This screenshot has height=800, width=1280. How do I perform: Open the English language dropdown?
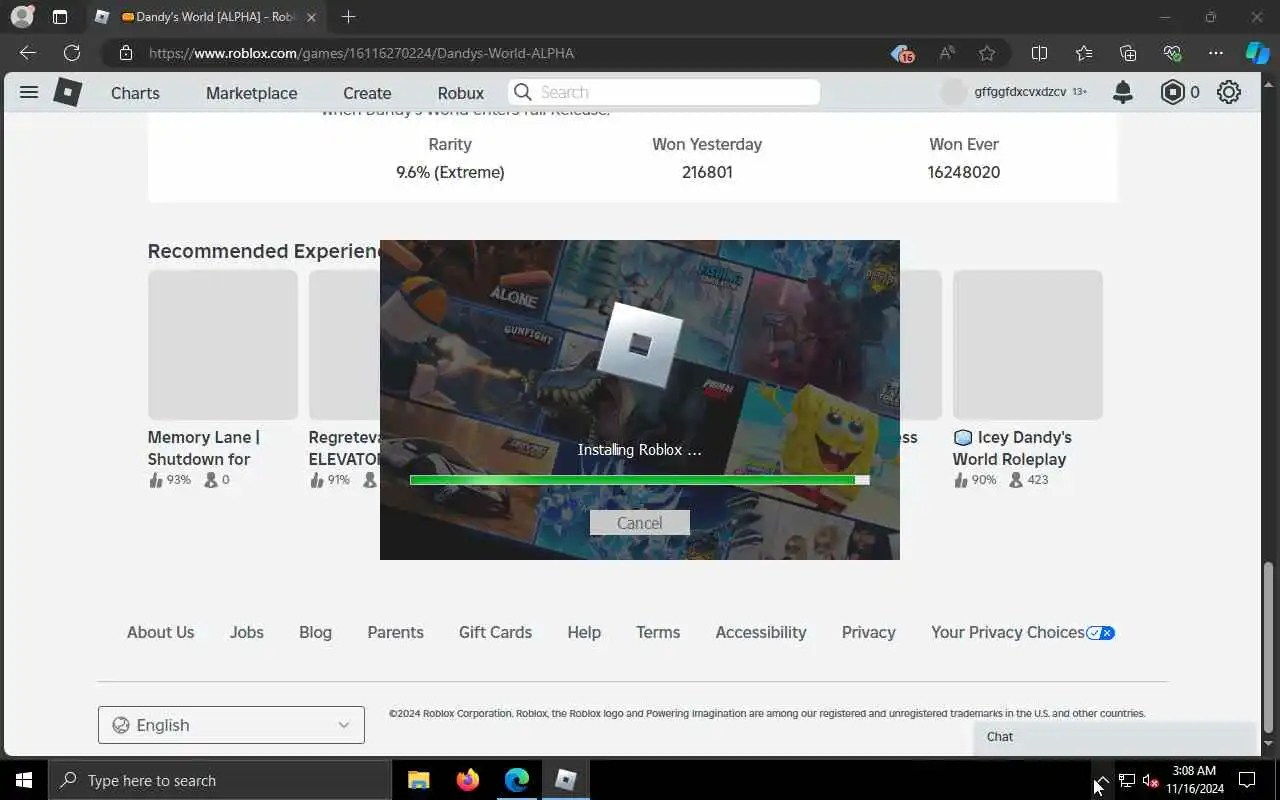(x=231, y=725)
